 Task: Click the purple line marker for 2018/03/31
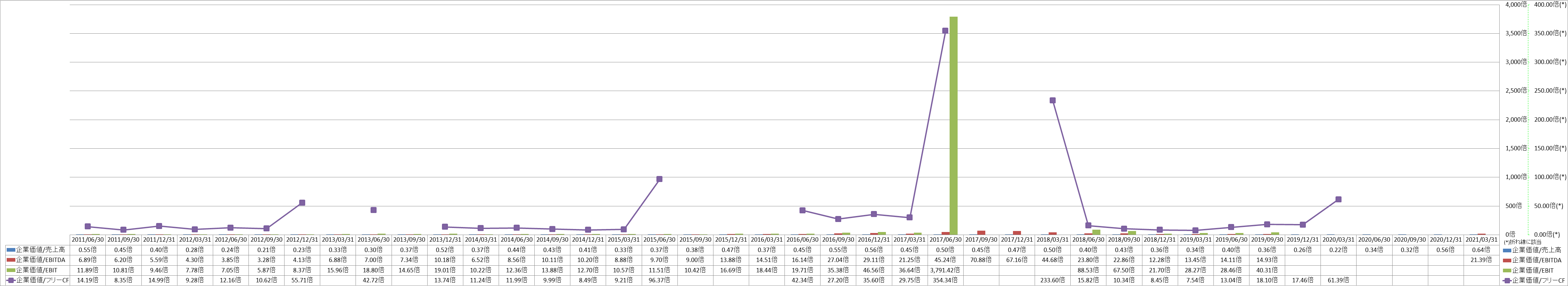(x=1052, y=100)
